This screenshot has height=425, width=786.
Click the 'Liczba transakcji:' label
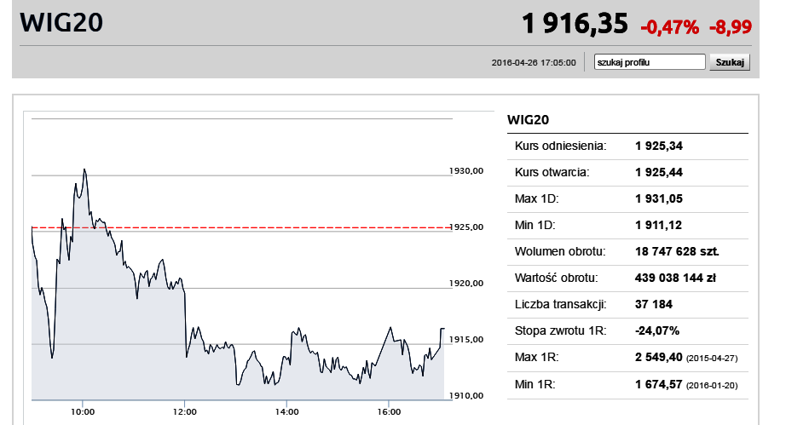coord(560,304)
